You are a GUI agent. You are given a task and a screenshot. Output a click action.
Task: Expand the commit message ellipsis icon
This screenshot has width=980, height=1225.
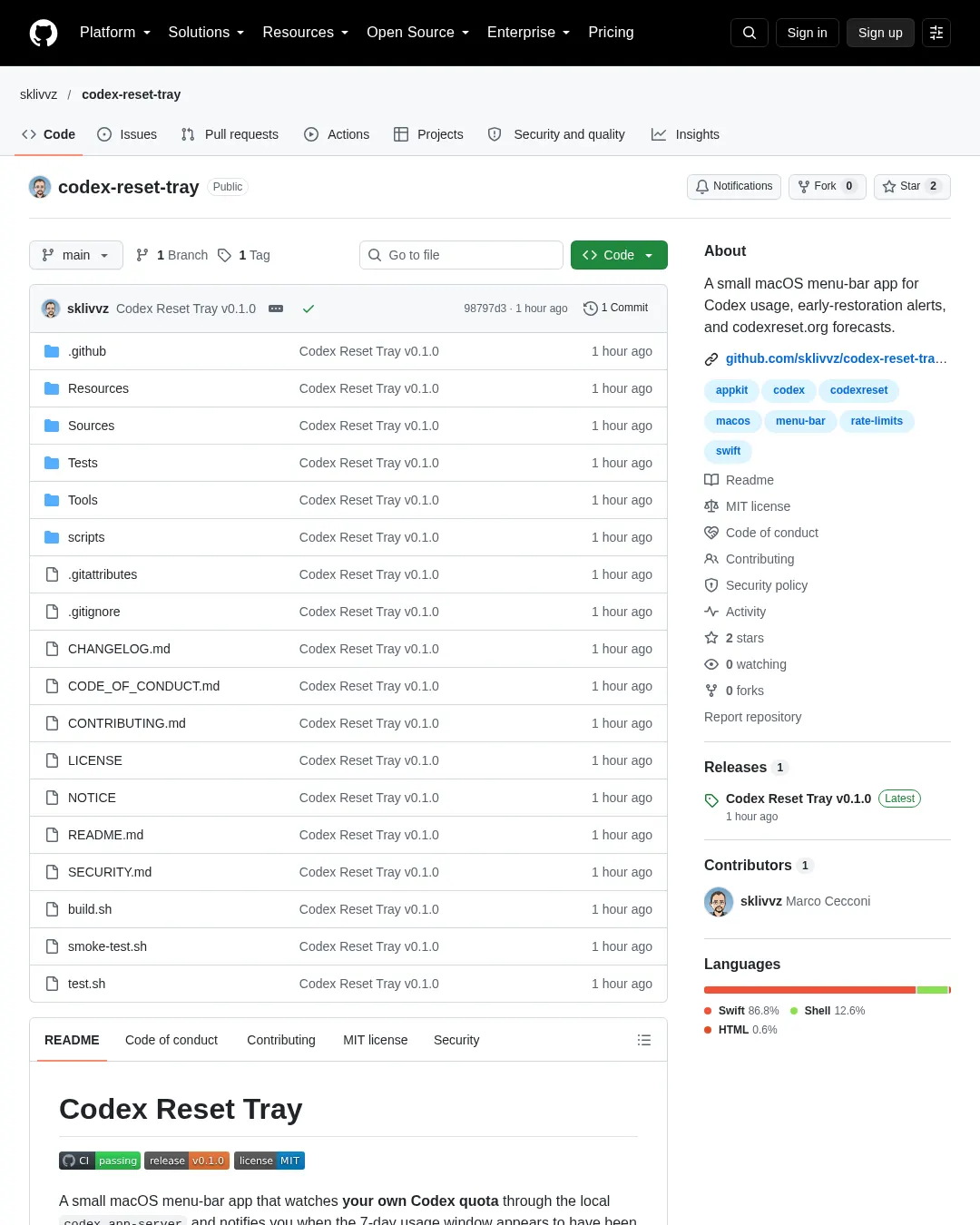pos(276,309)
